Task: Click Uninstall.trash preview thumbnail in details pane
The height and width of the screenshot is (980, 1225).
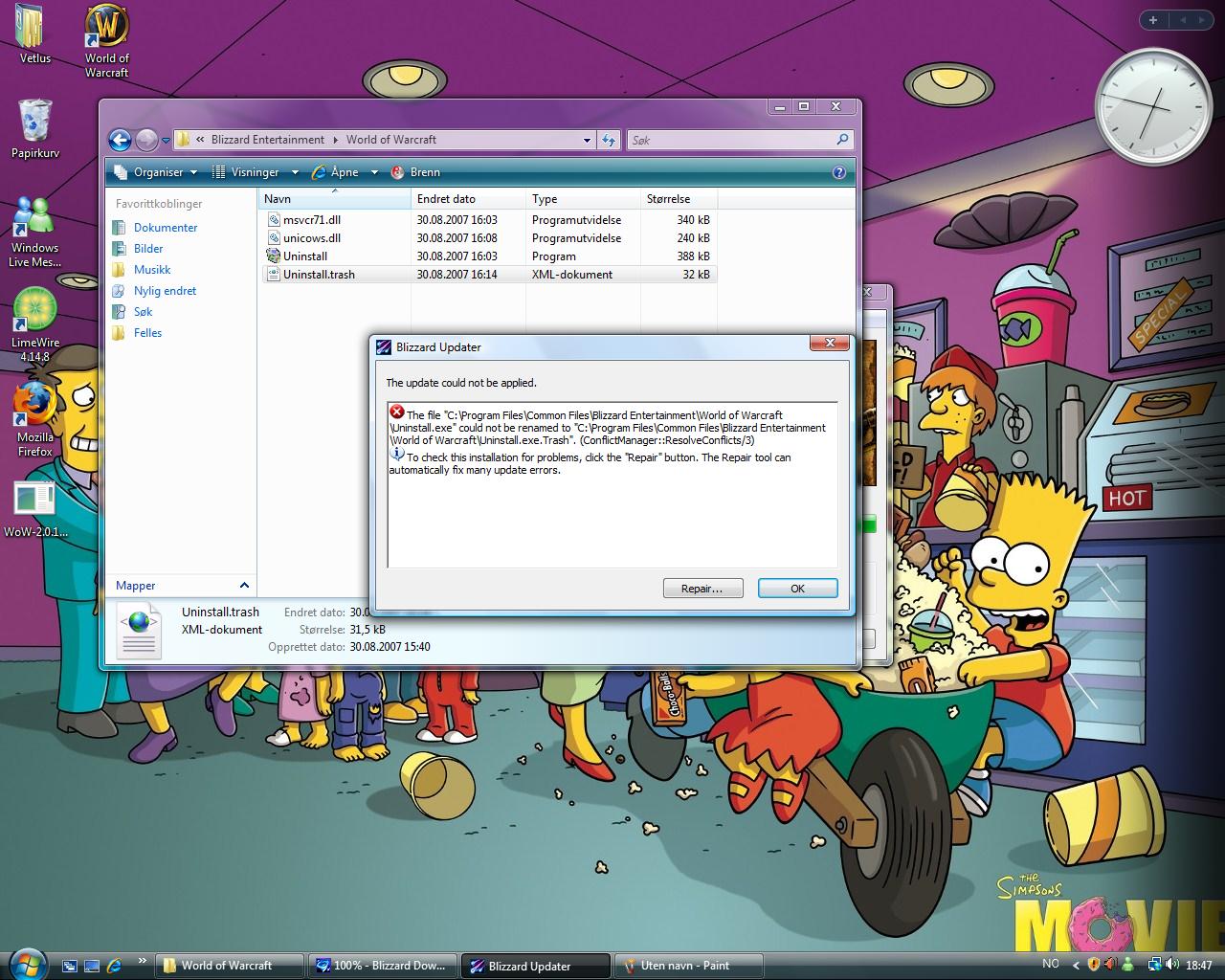Action: pyautogui.click(x=140, y=632)
